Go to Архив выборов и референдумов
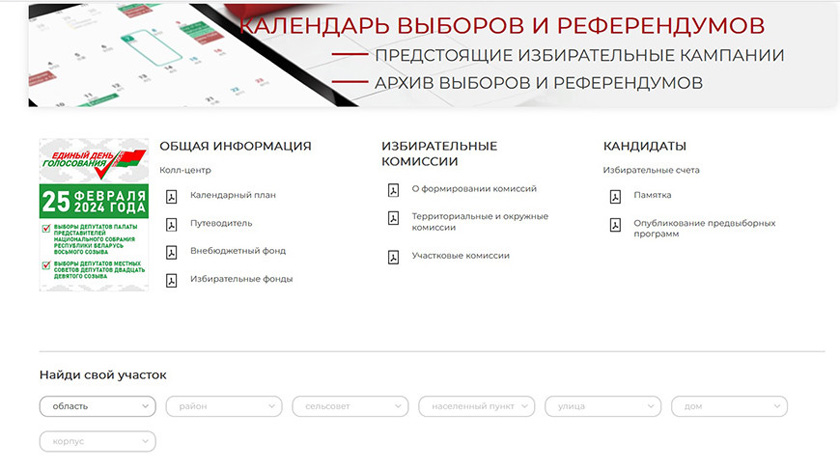Viewport: 840px width, 469px height. [538, 83]
